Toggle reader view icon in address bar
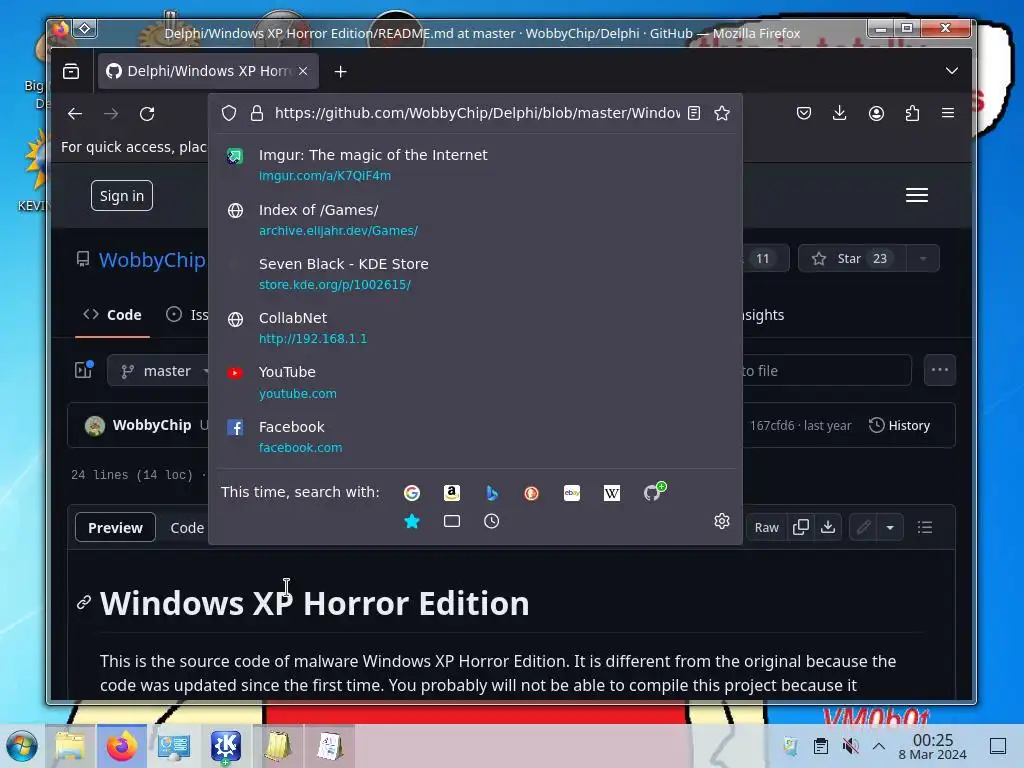 [694, 114]
